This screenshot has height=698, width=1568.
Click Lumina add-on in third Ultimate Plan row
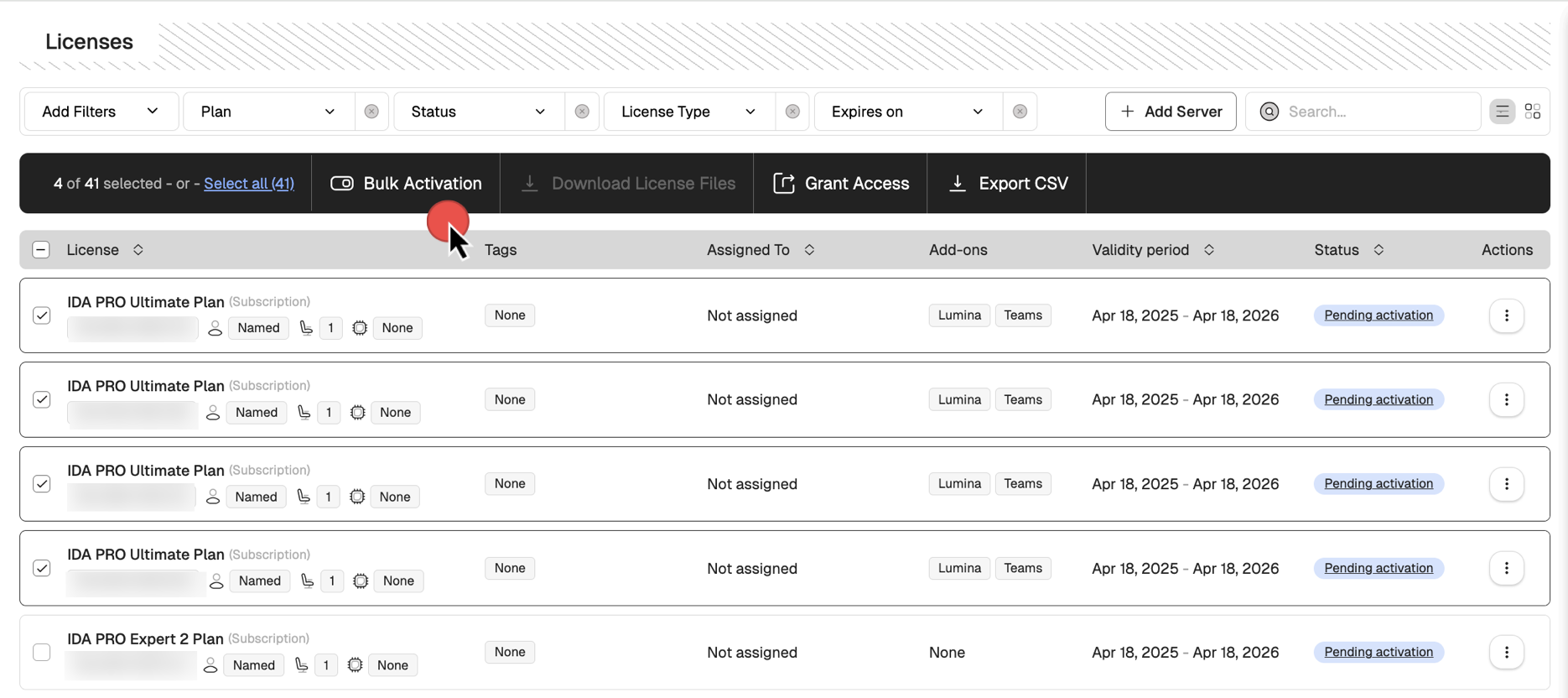(959, 484)
